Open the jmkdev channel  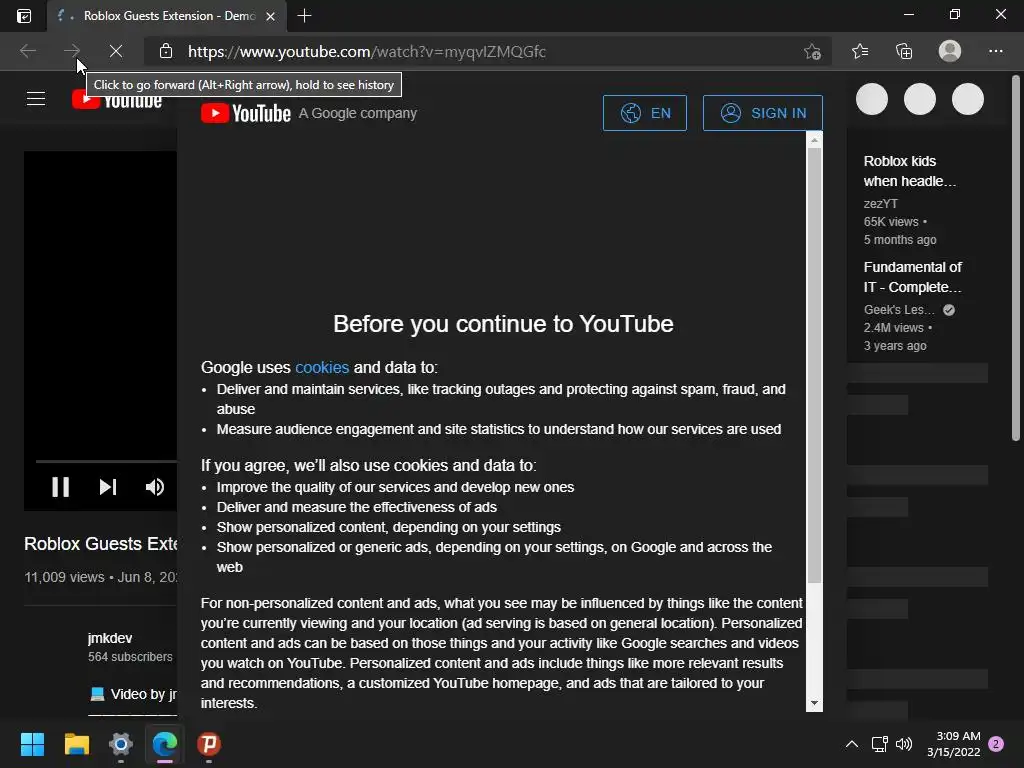110,638
